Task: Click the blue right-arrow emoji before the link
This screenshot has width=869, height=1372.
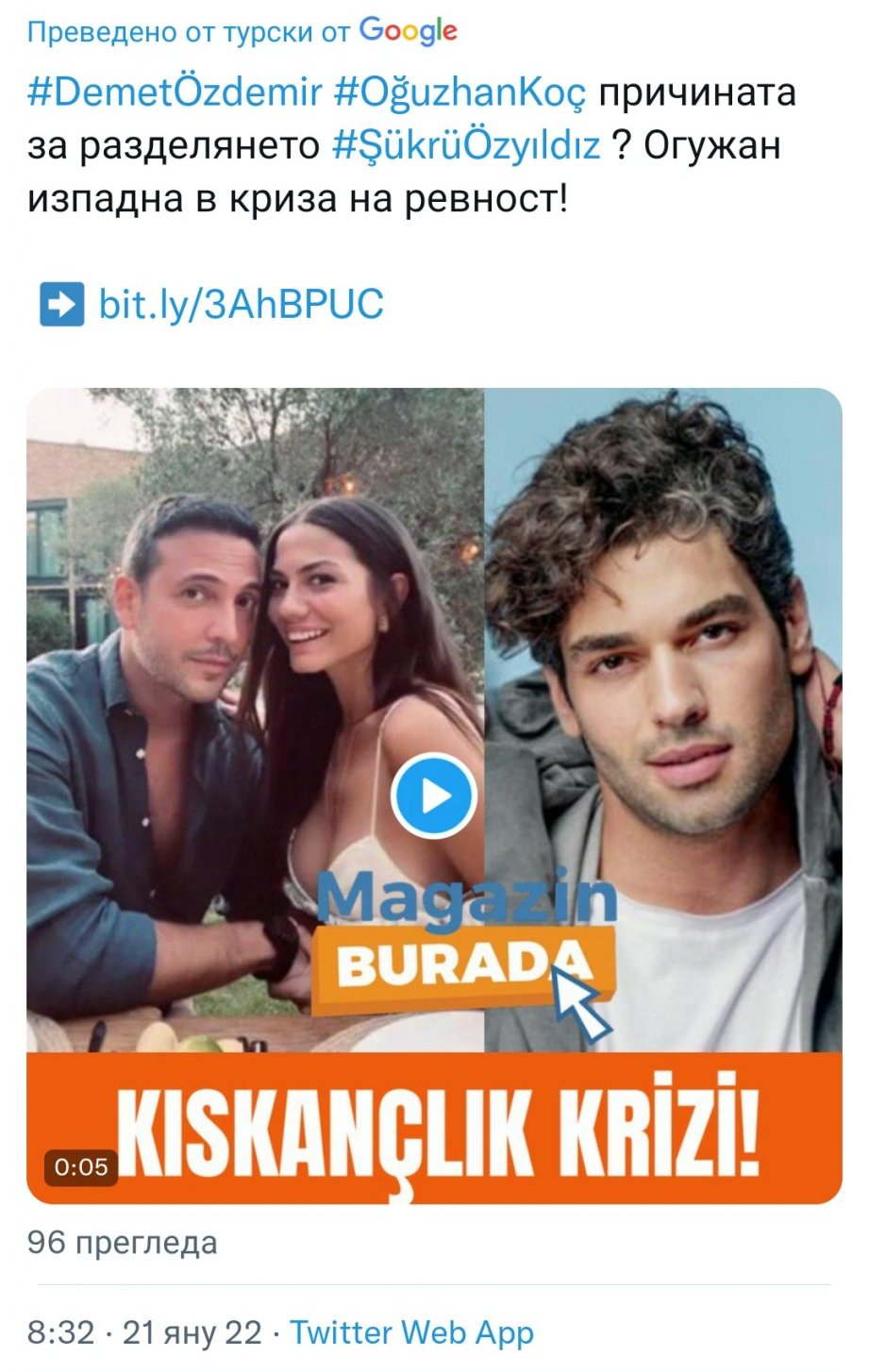Action: tap(61, 304)
